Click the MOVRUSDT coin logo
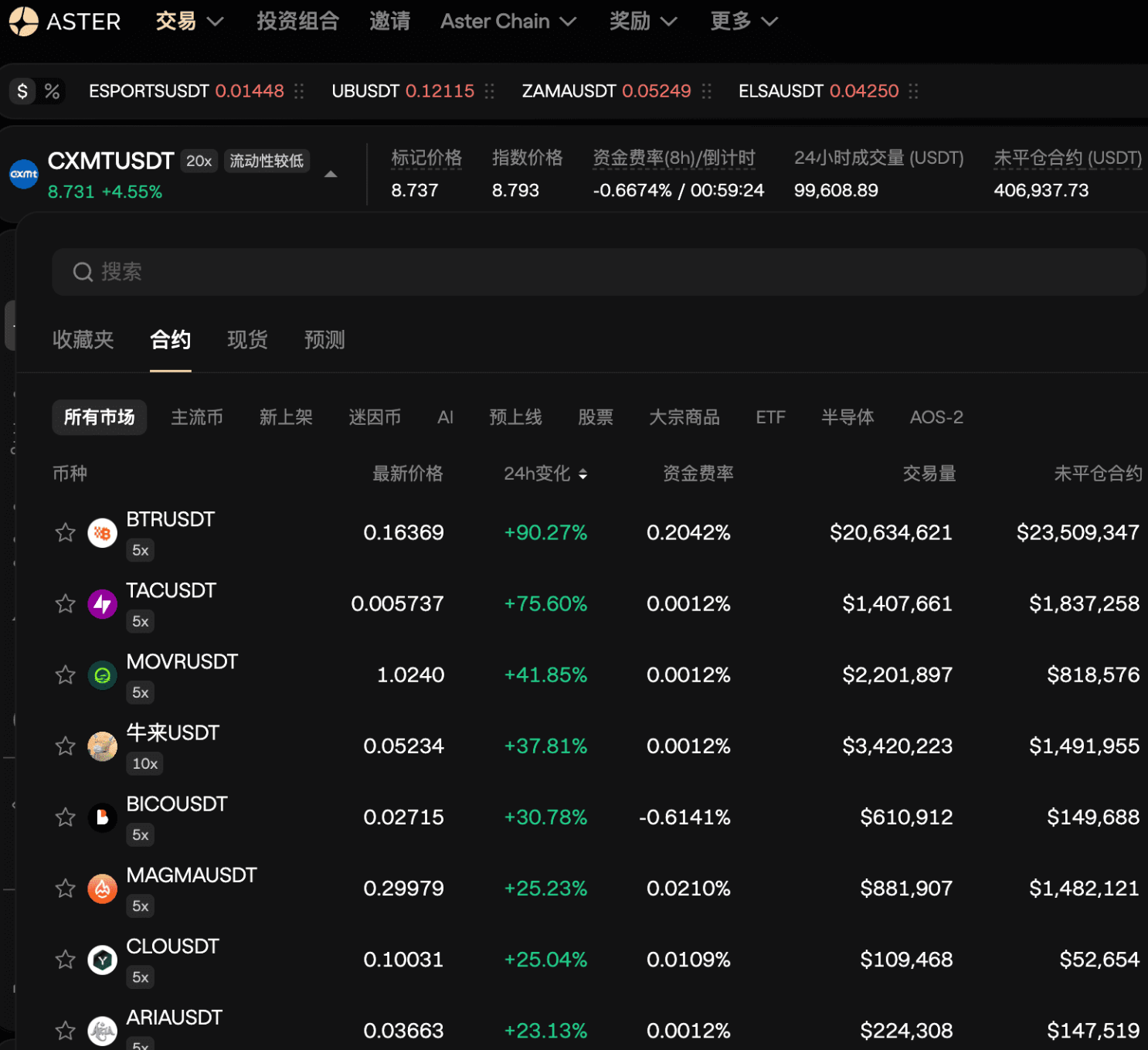Image resolution: width=1148 pixels, height=1050 pixels. 102,675
